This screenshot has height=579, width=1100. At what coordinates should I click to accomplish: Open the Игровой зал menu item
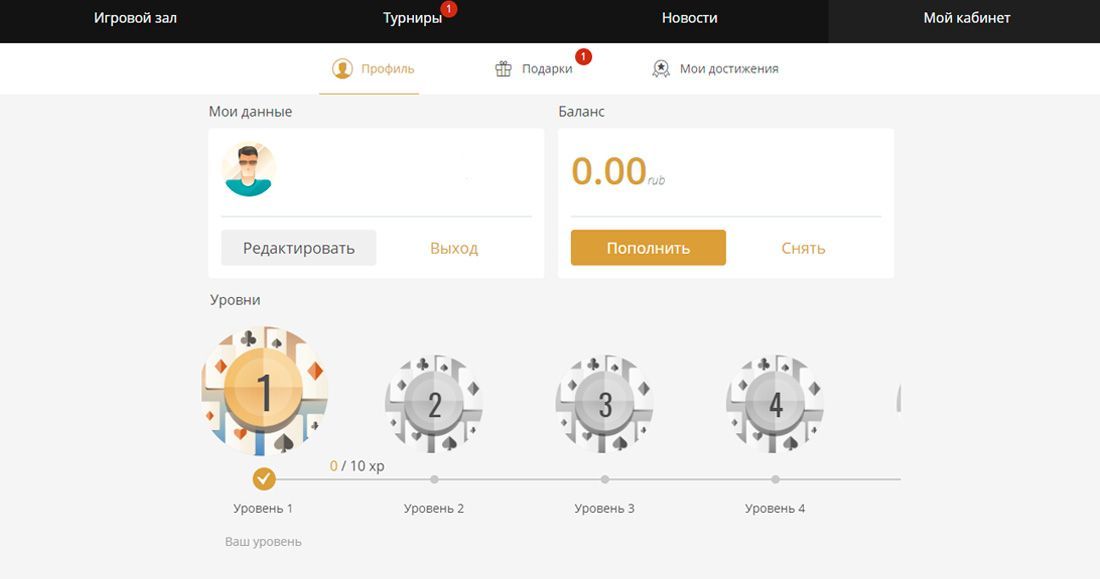pos(135,18)
